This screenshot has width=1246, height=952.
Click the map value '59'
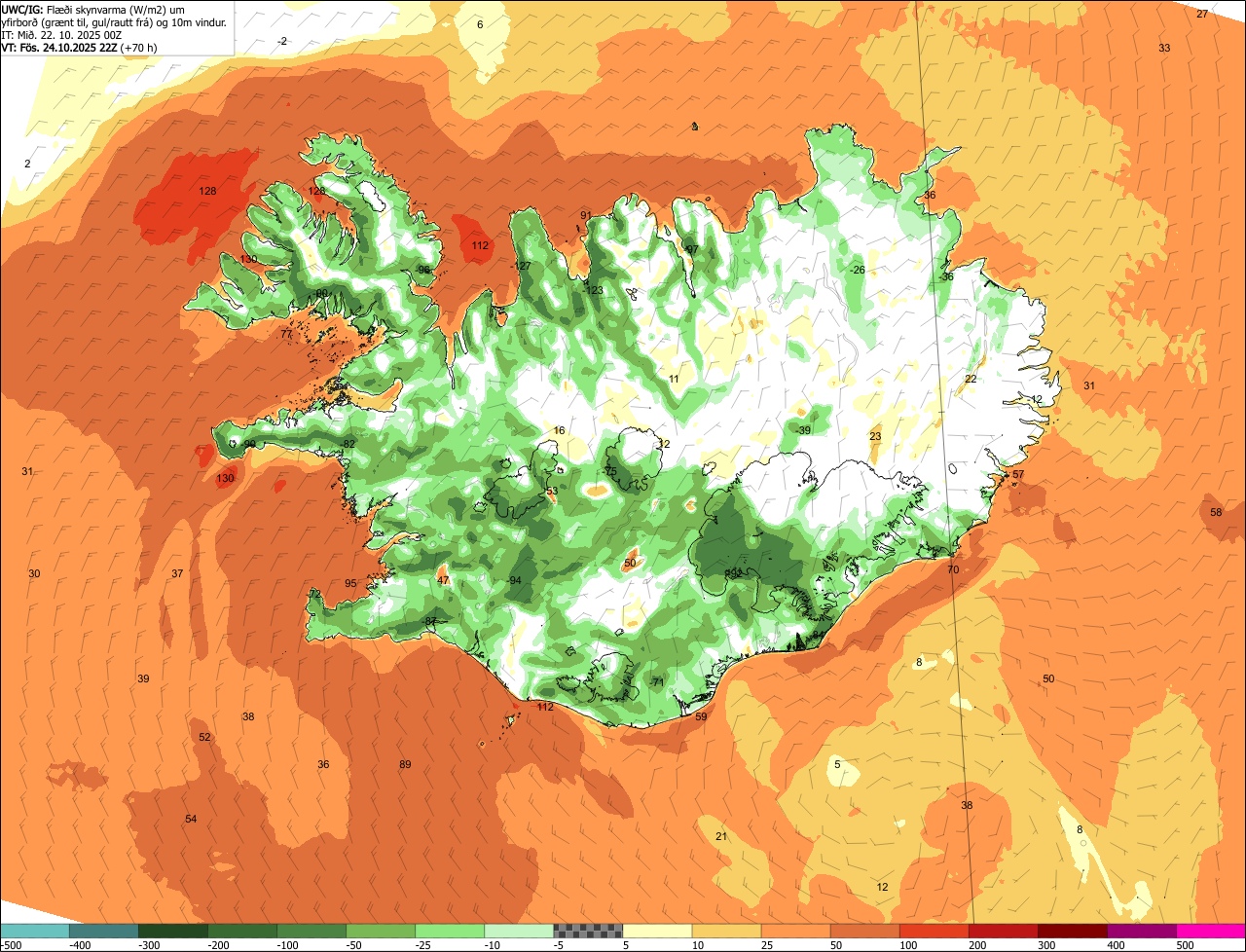pyautogui.click(x=701, y=716)
